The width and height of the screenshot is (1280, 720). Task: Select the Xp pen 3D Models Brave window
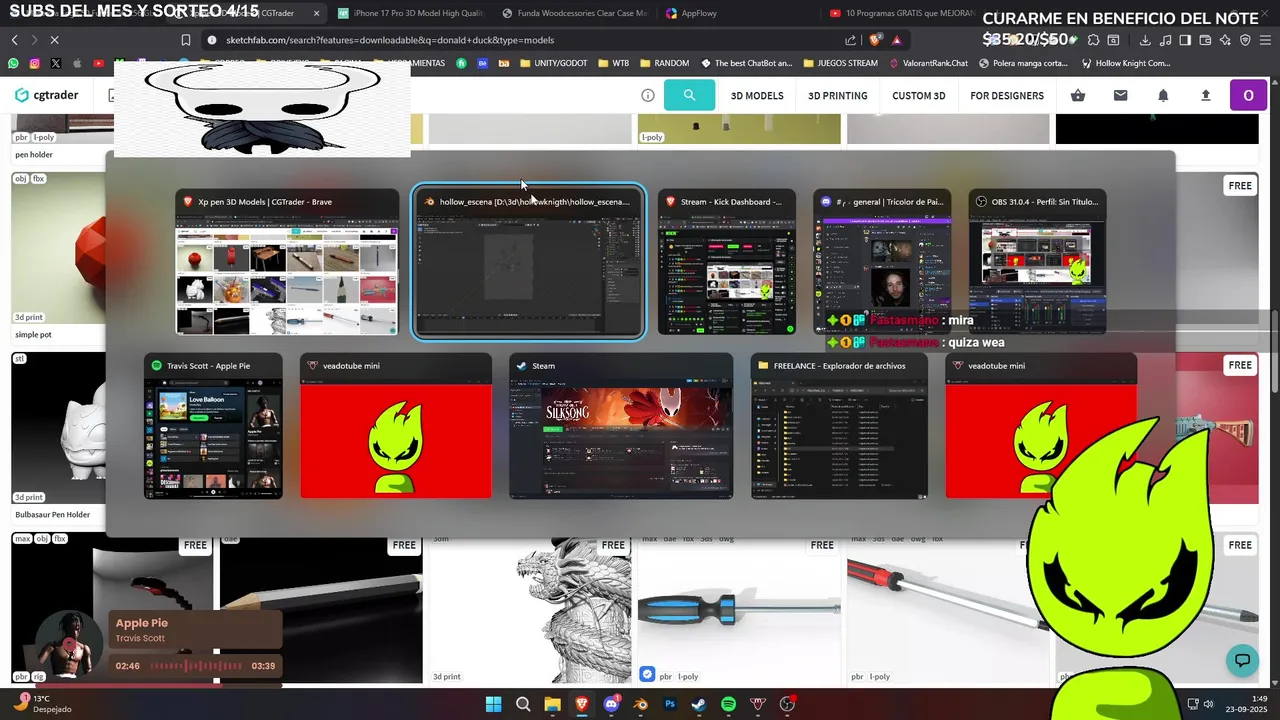click(287, 262)
